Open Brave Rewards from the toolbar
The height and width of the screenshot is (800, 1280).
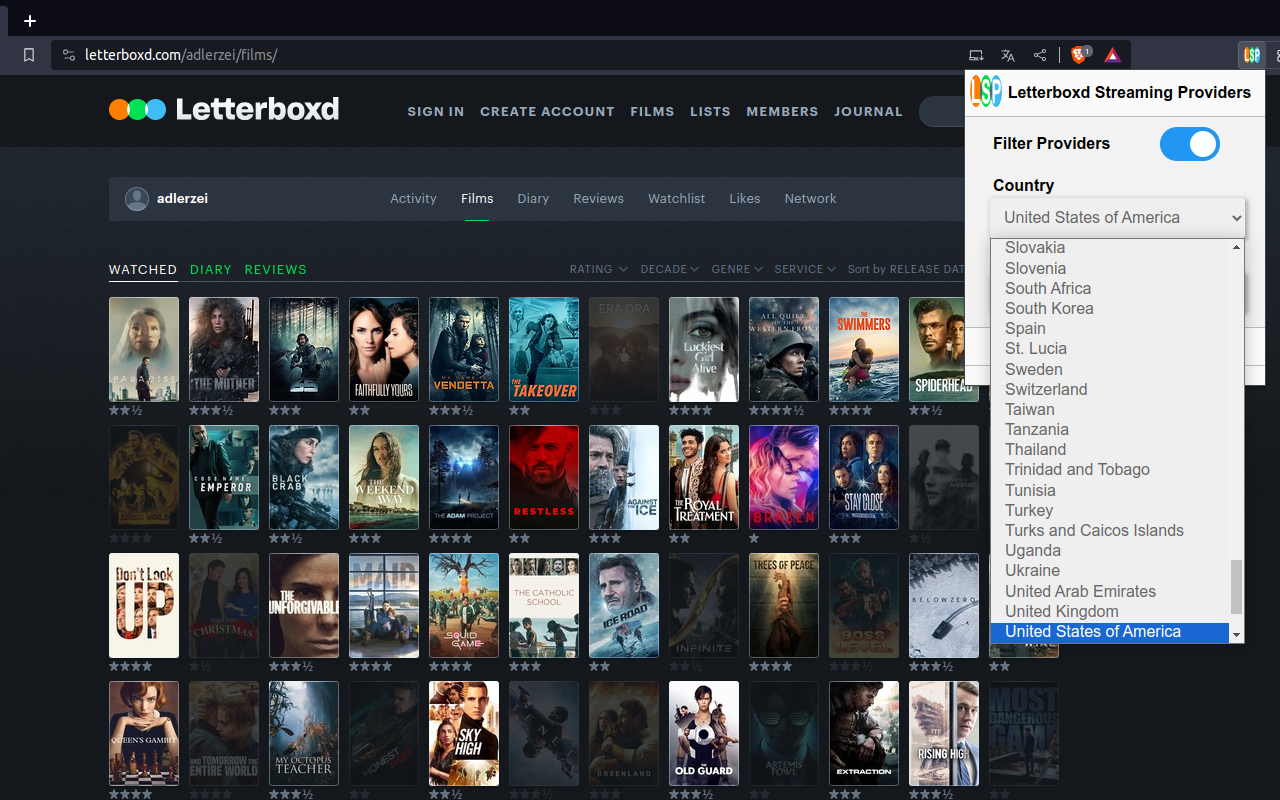[1112, 55]
